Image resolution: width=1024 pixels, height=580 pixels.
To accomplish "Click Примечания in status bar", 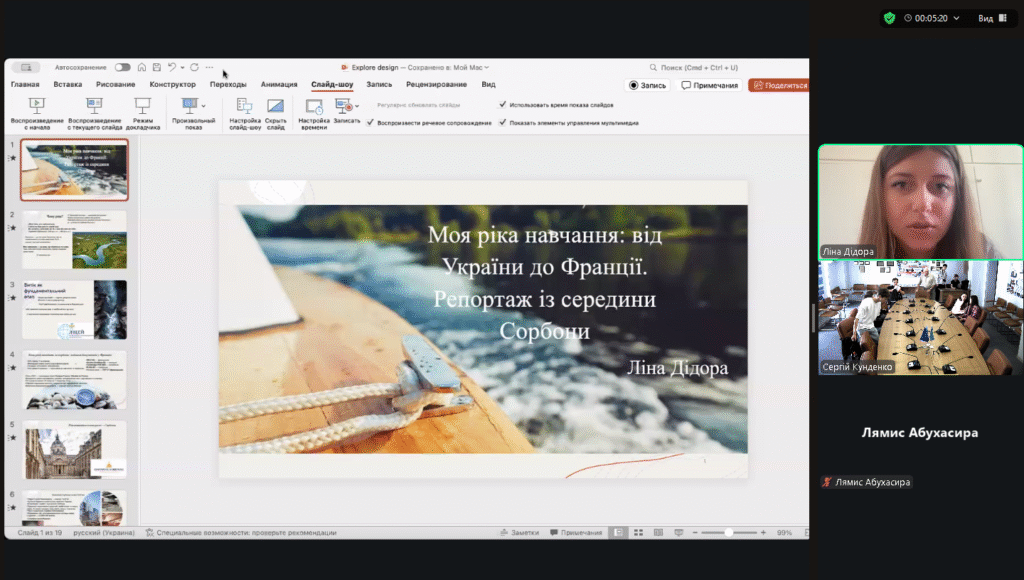I will coord(576,532).
